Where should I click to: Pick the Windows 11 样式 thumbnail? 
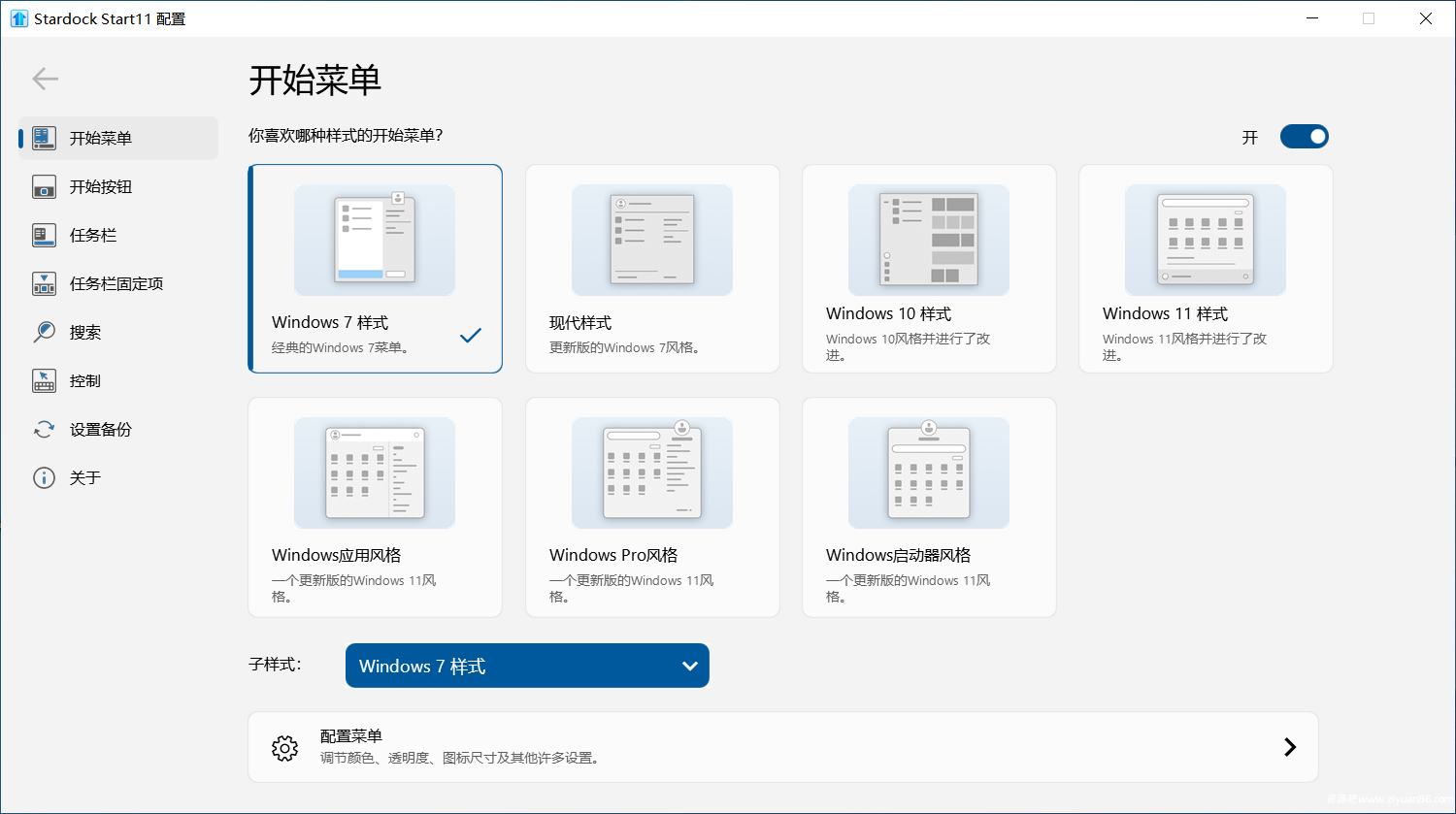click(x=1205, y=241)
